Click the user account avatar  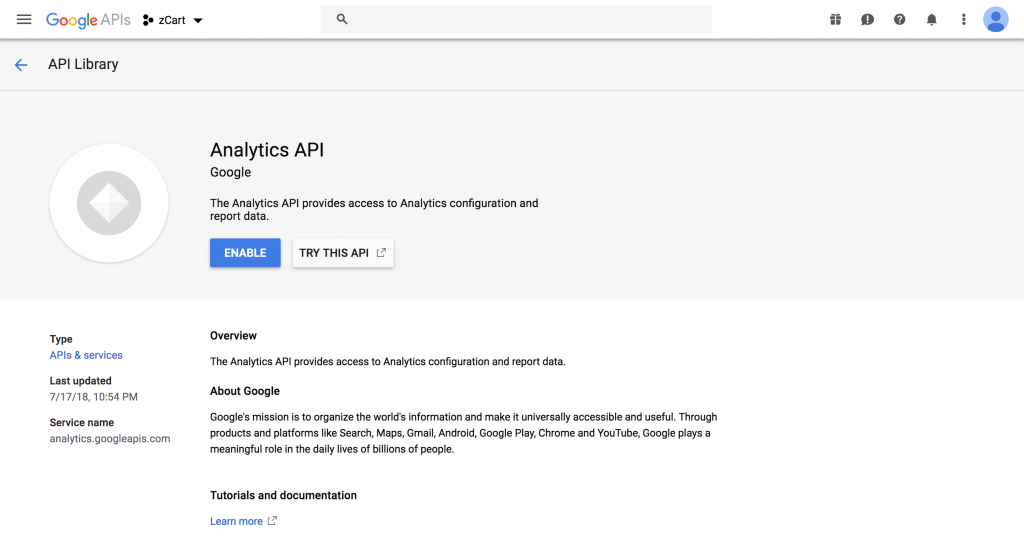[995, 20]
